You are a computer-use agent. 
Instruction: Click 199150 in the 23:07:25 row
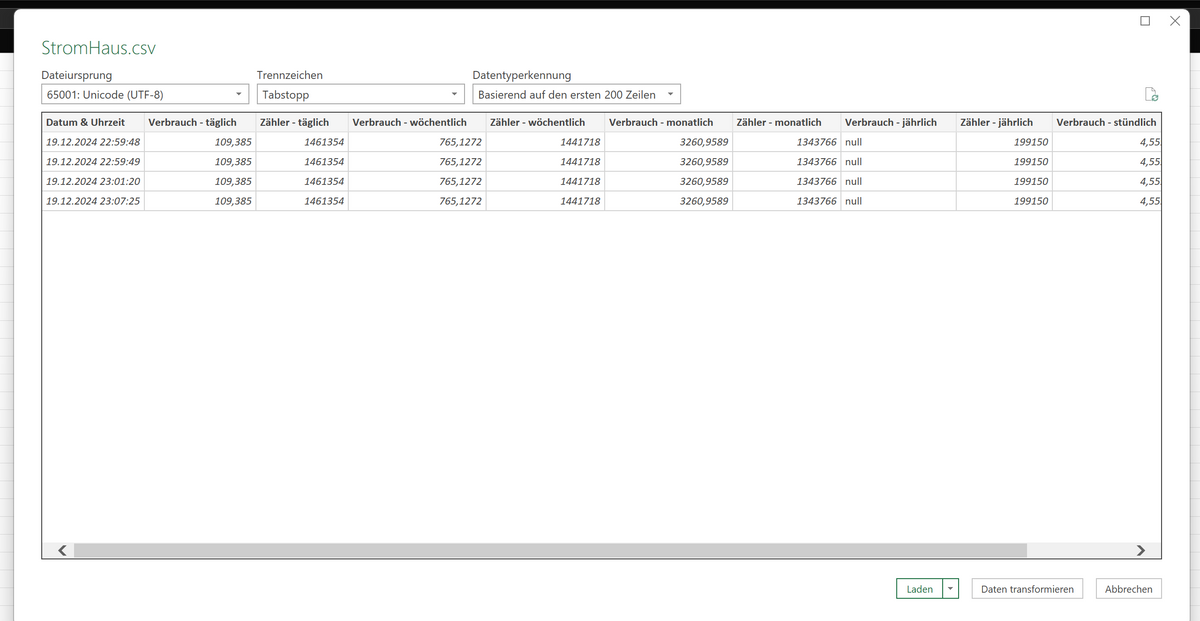coord(1003,201)
